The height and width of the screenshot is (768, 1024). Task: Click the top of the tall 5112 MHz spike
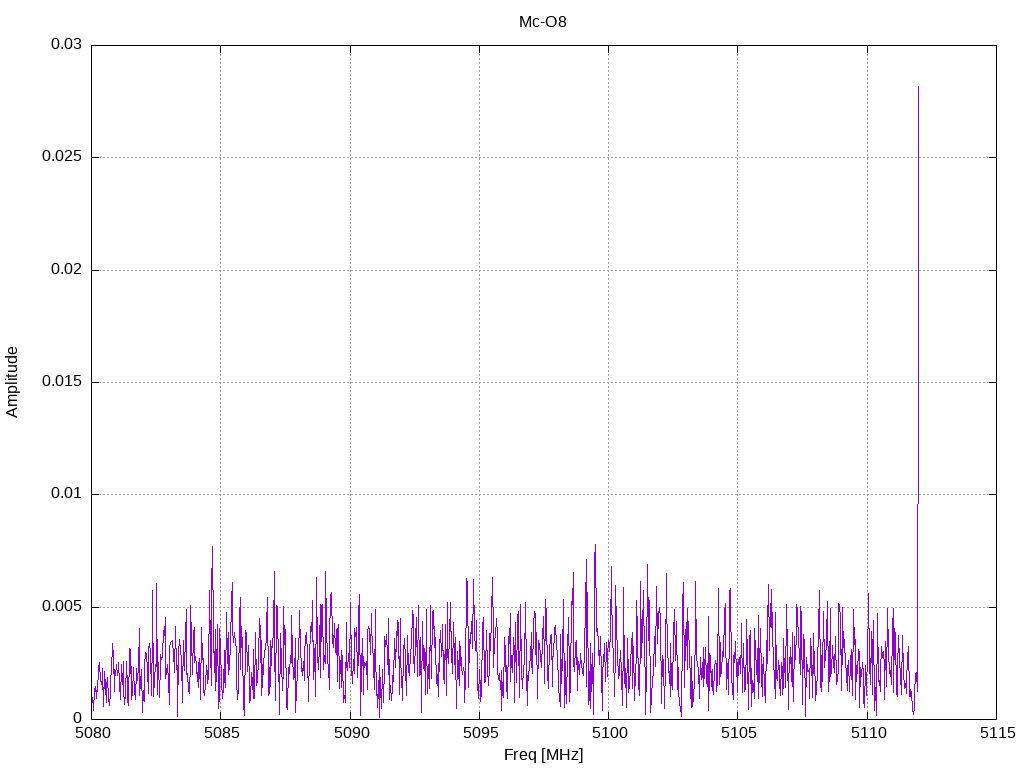point(918,88)
